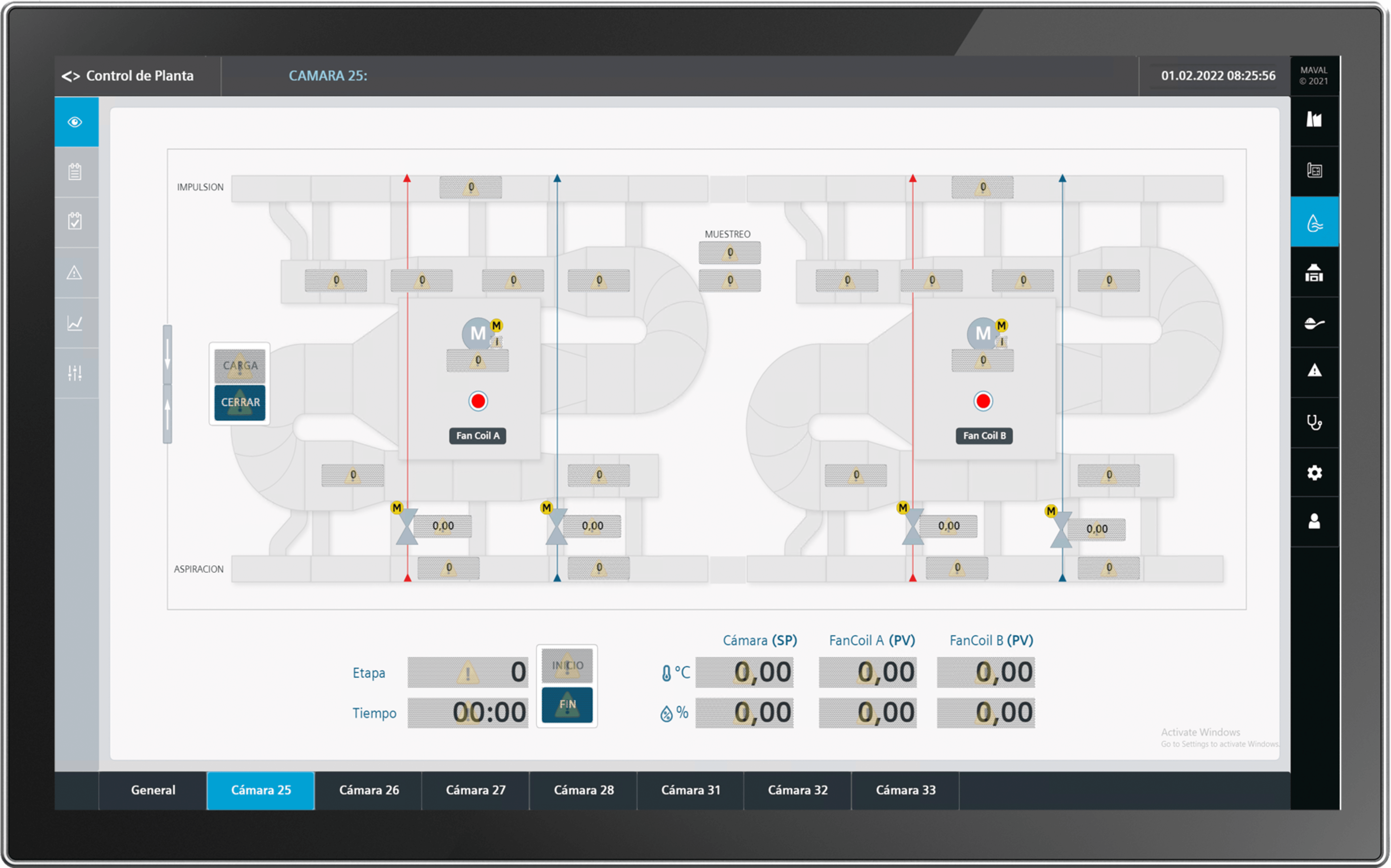
Task: Toggle Fan Coil A red status indicator
Action: (x=478, y=401)
